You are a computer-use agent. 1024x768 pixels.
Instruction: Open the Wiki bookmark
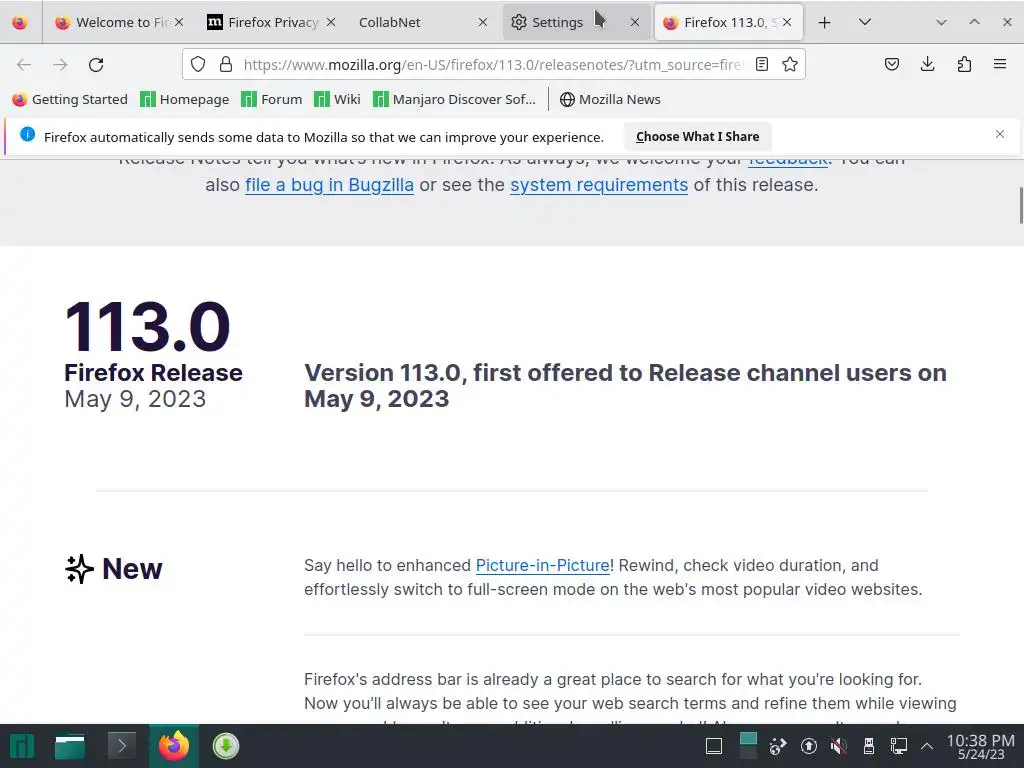pos(337,99)
